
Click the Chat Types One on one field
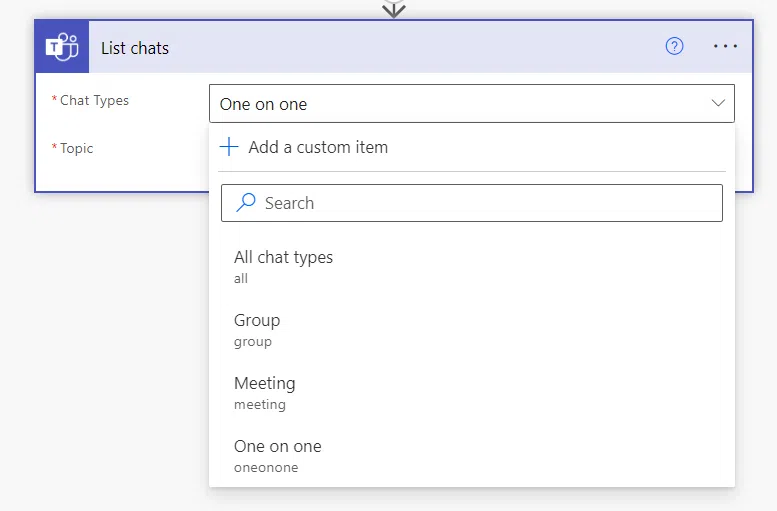[472, 104]
